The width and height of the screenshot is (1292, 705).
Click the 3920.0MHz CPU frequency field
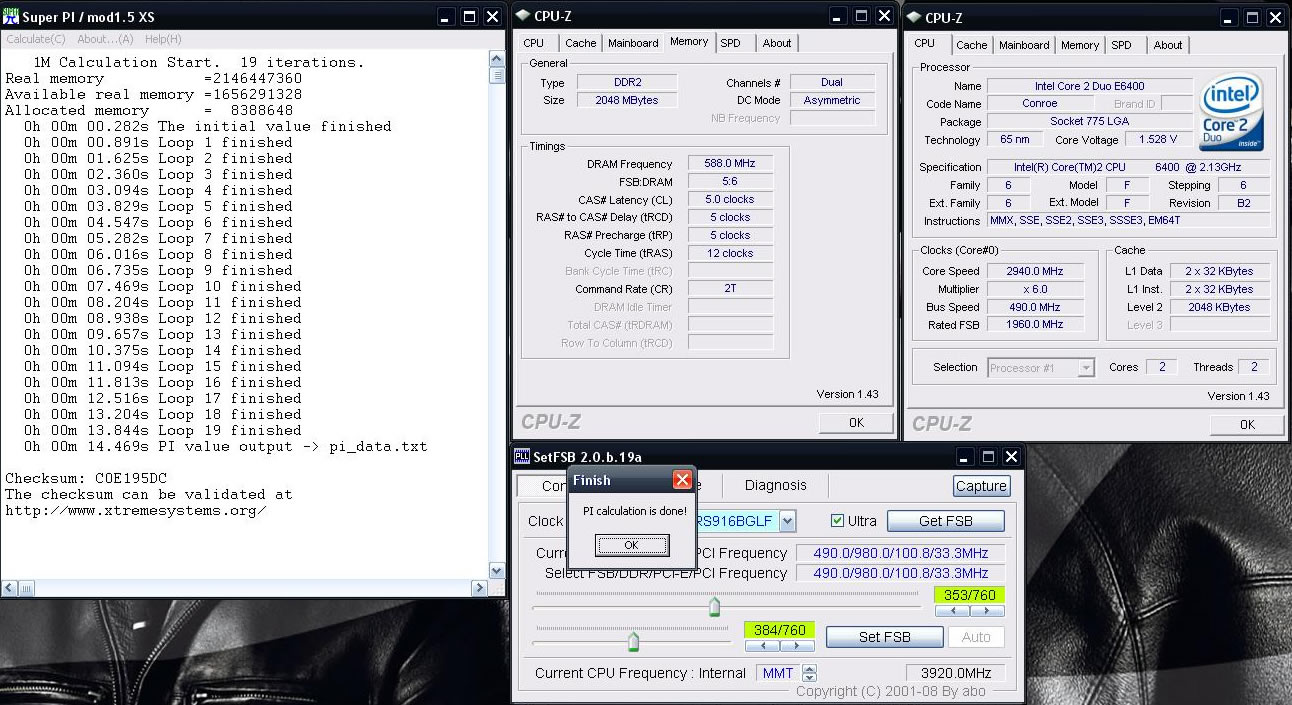pos(956,674)
